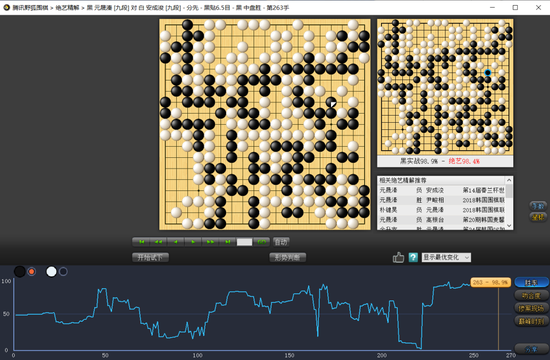Jump to the last move
Image resolution: width=550 pixels, height=360 pixels.
[x=227, y=242]
